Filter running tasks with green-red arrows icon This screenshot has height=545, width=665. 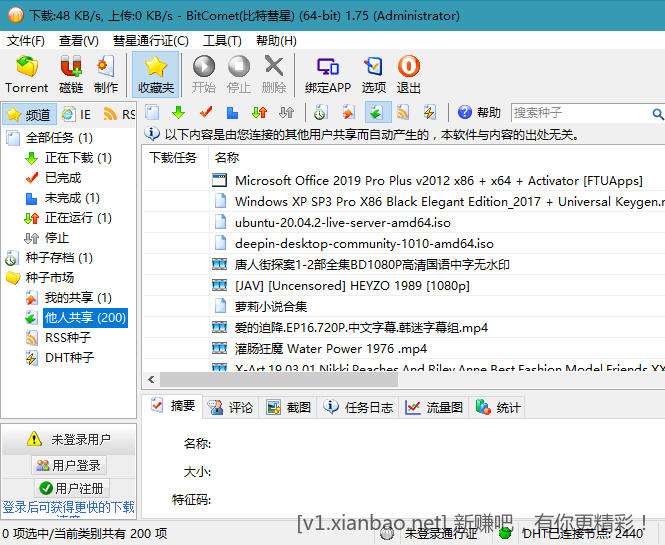click(x=259, y=113)
